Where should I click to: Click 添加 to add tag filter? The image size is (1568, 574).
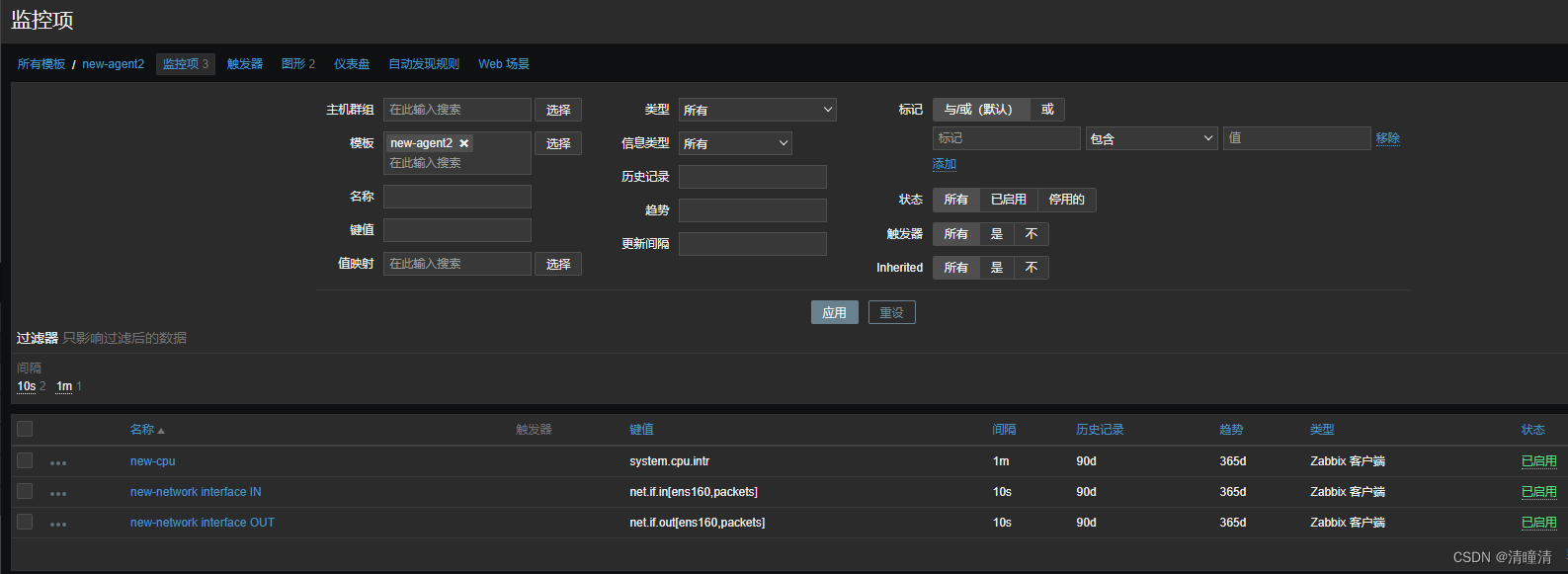[945, 164]
